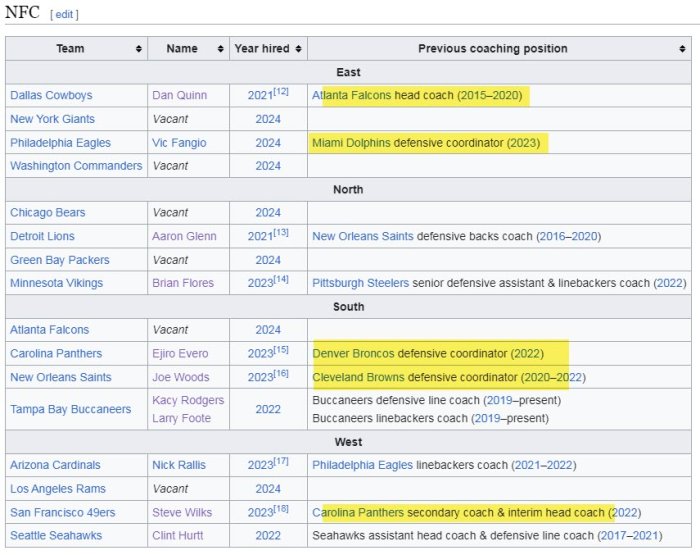Viewport: 700px width, 555px height.
Task: Sort table by Year hired arrows
Action: pos(299,49)
